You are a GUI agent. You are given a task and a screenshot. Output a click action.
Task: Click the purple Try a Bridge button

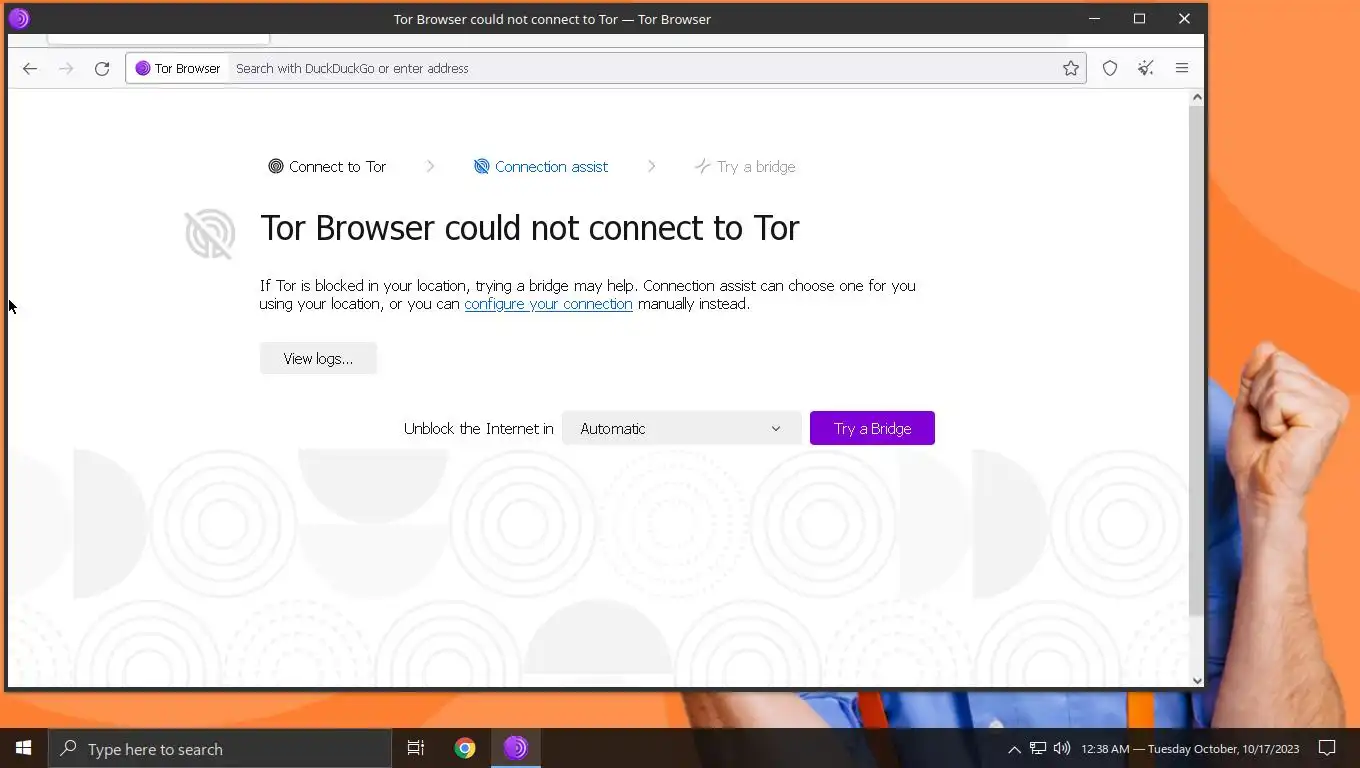pos(872,428)
